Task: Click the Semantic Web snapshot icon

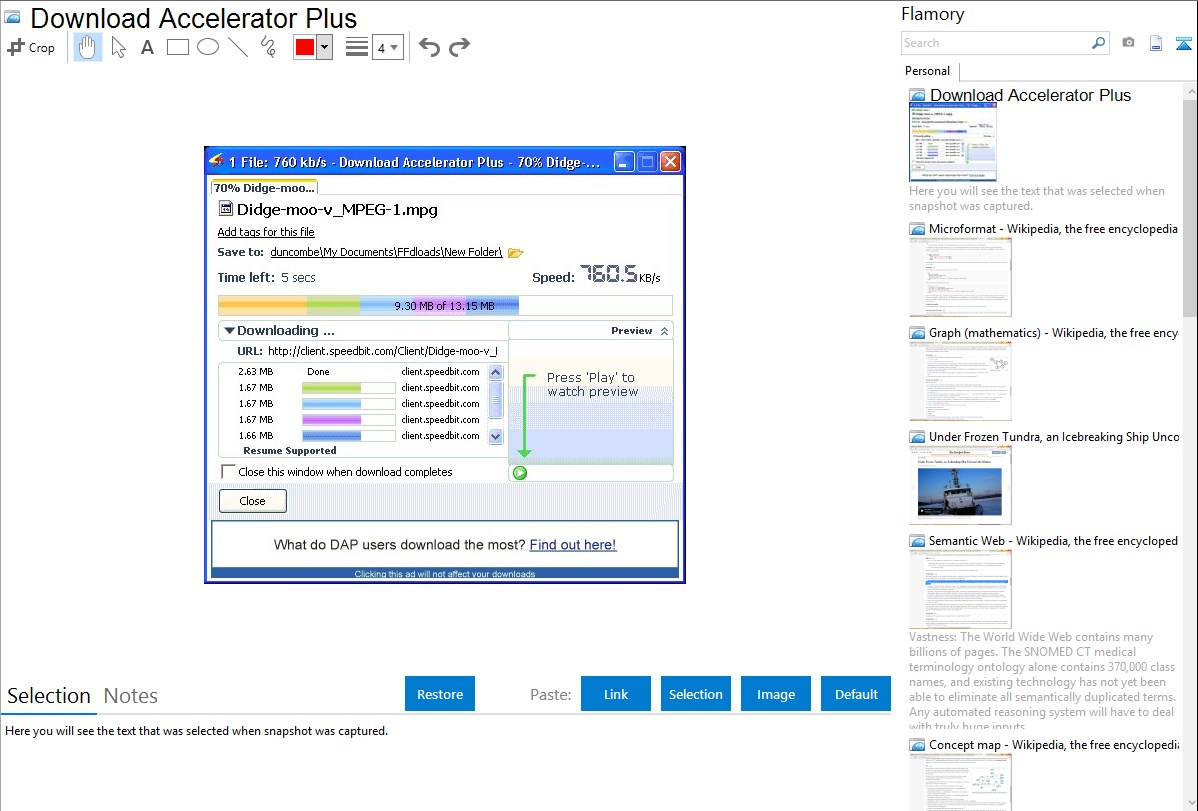Action: click(917, 541)
